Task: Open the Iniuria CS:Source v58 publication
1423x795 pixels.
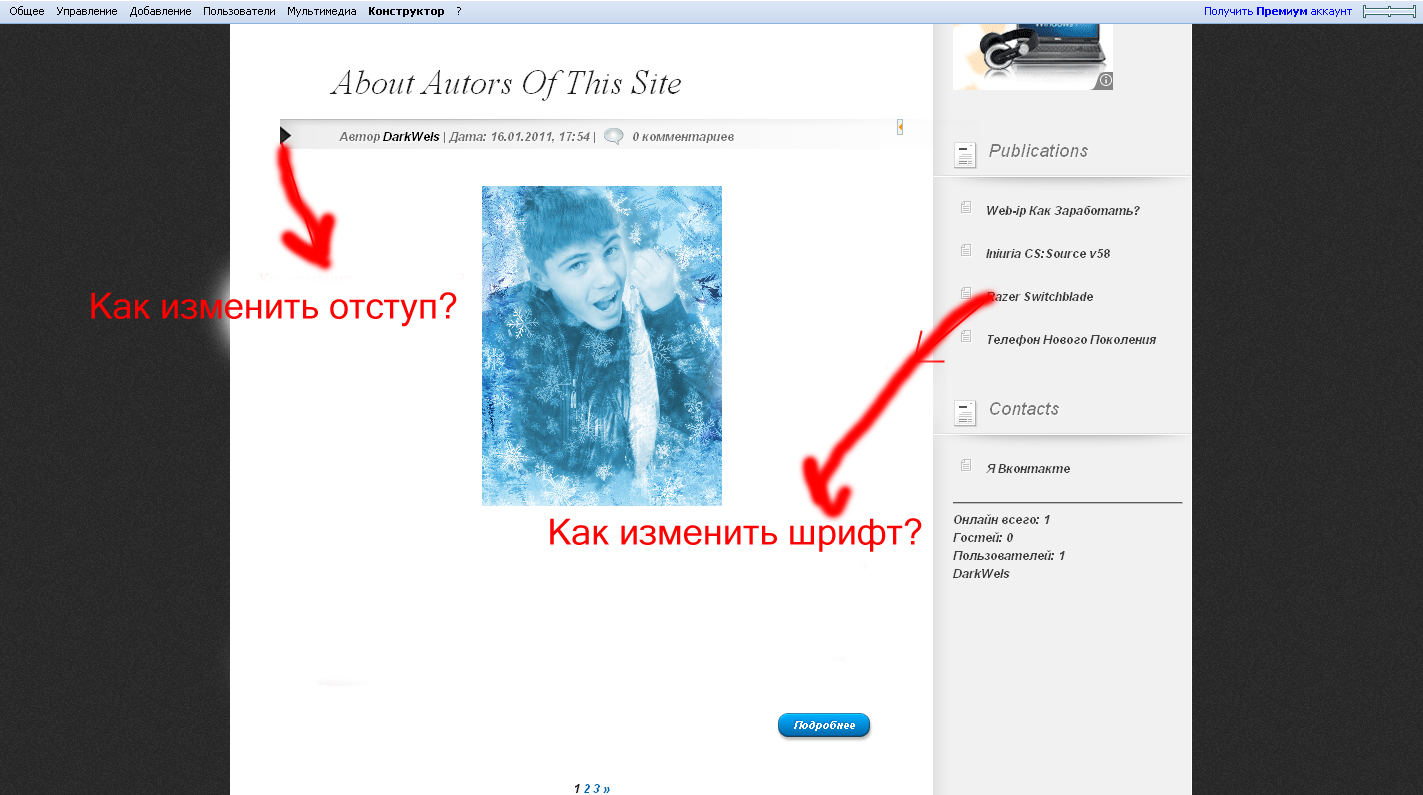Action: 1048,253
